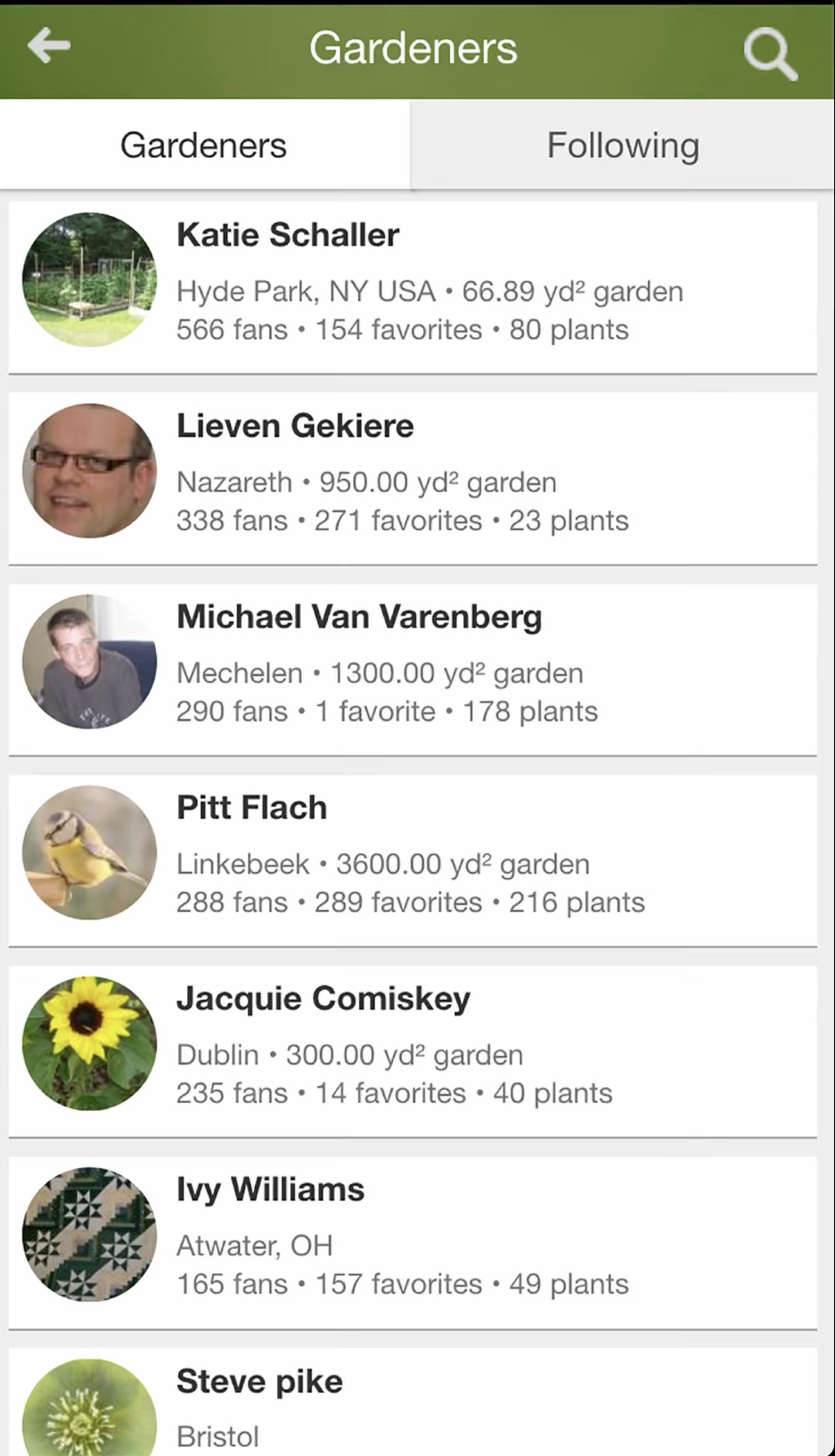View Jacquie Comiskey's name entry
Viewport: 835px width, 1456px height.
323,999
